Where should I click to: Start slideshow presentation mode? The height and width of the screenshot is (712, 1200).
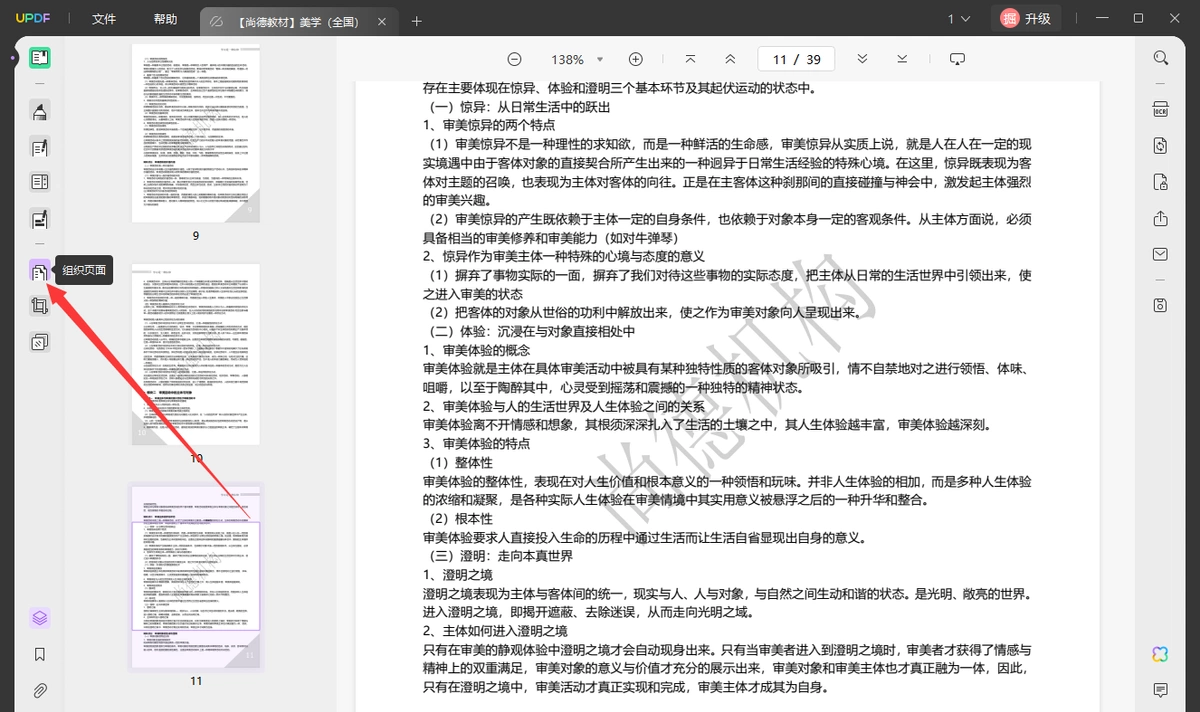tap(957, 59)
